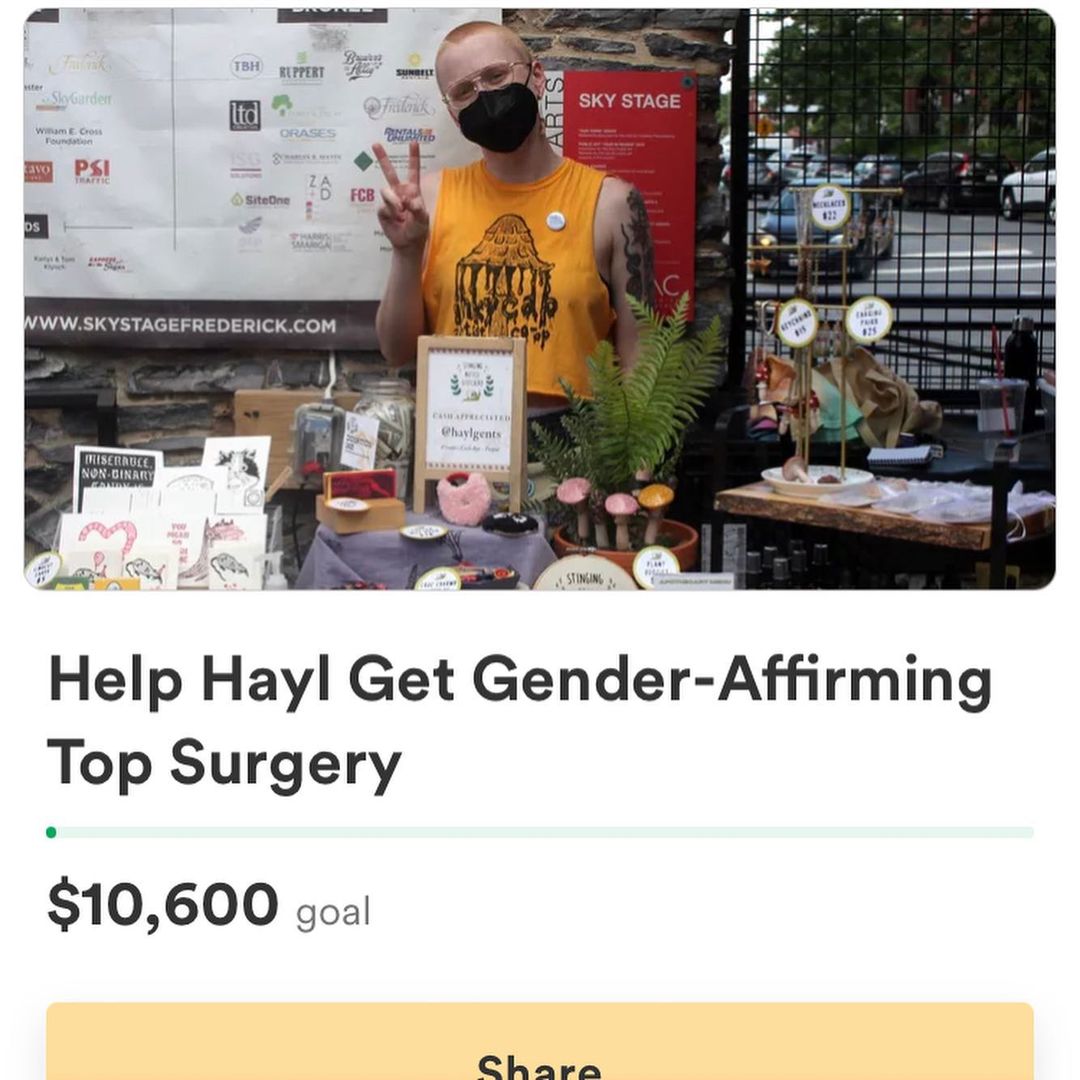The image size is (1080, 1080).
Task: Click the gray "goal" label
Action: pyautogui.click(x=333, y=912)
